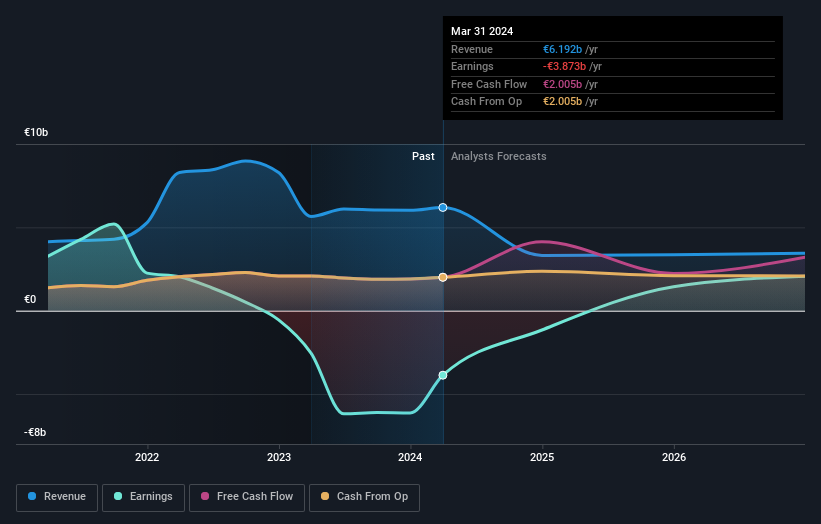Image resolution: width=821 pixels, height=524 pixels.
Task: Click the Earnings row label in tooltip
Action: click(472, 66)
